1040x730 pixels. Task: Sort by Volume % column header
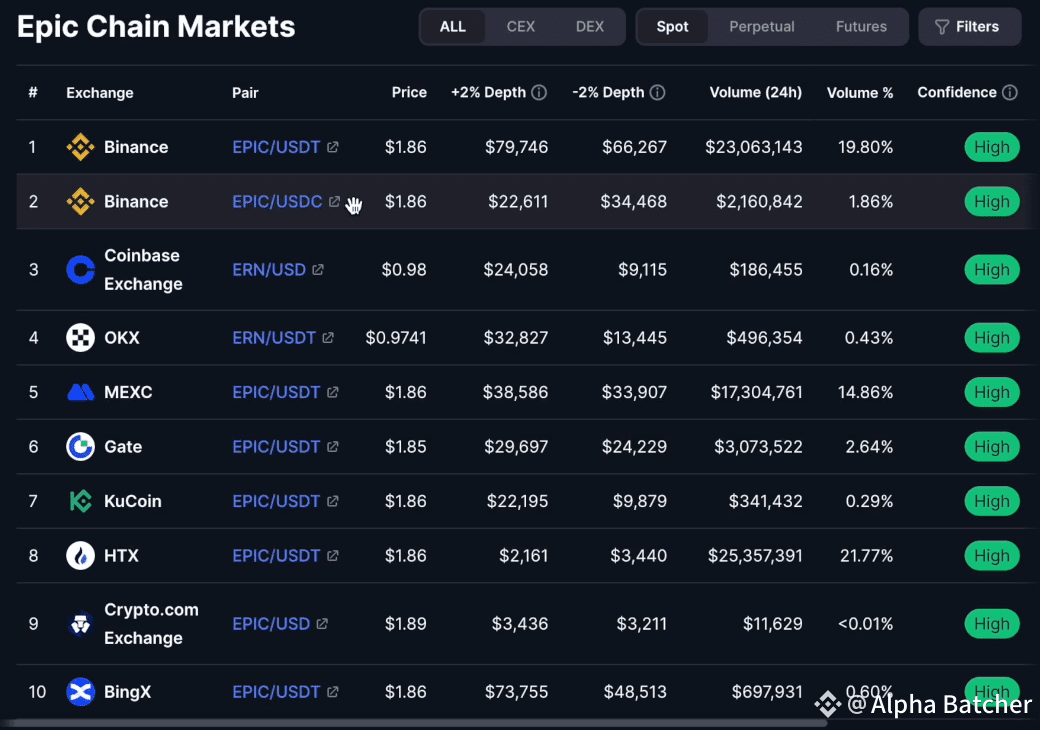[x=860, y=93]
